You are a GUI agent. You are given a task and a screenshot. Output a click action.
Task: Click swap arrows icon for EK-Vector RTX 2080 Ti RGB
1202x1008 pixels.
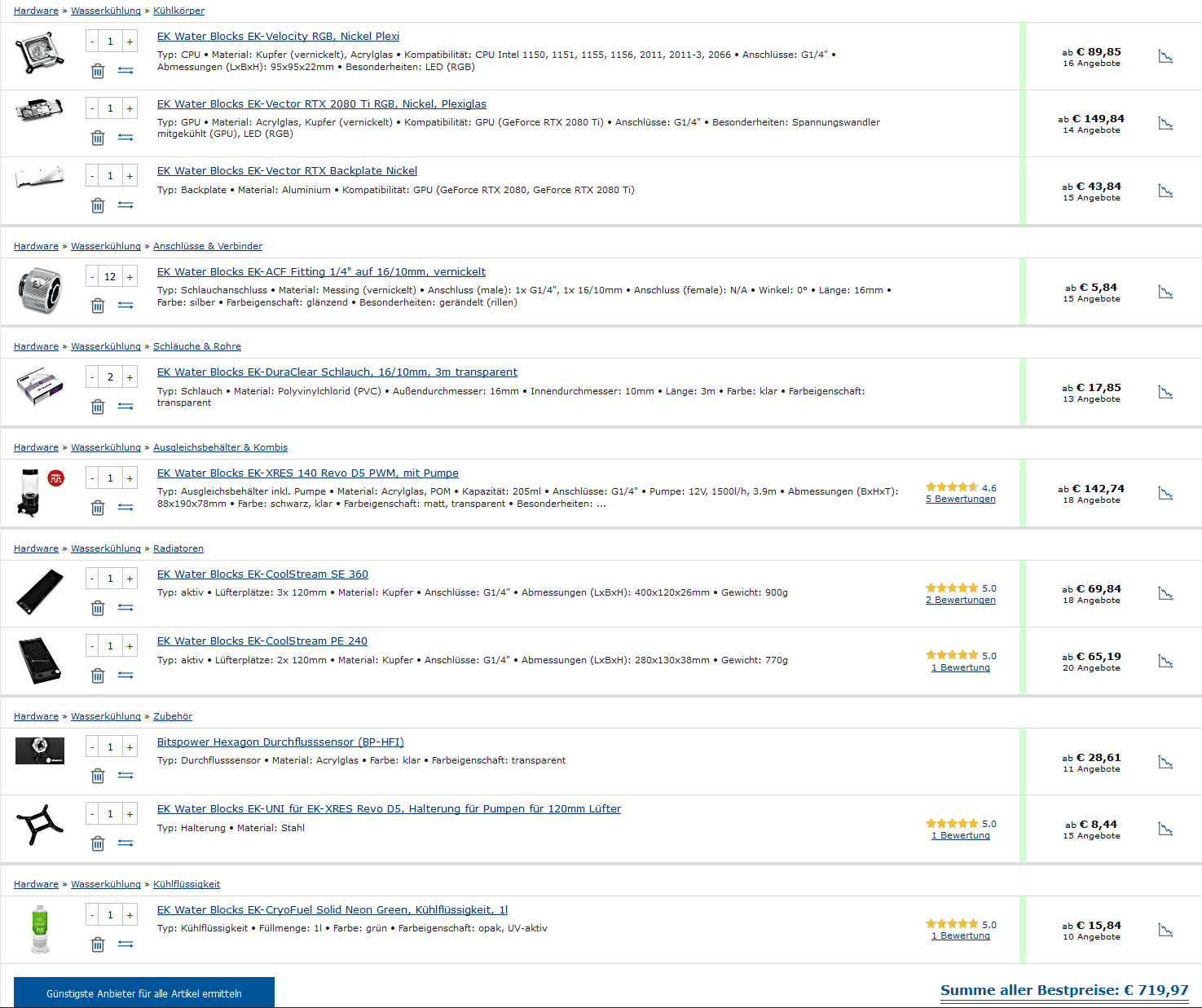[125, 138]
